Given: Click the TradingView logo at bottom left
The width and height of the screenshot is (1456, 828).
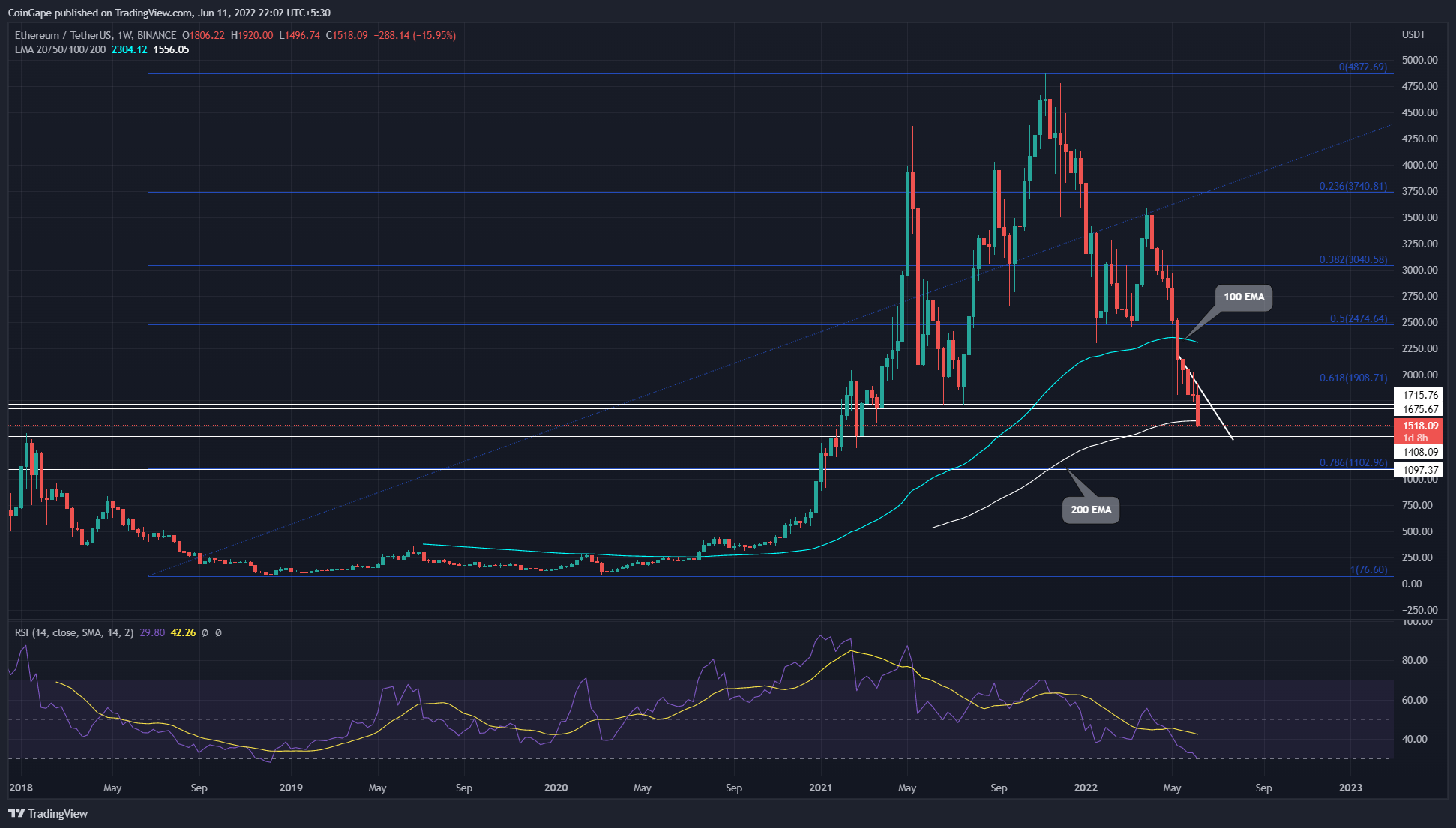Looking at the screenshot, I should click(x=48, y=813).
